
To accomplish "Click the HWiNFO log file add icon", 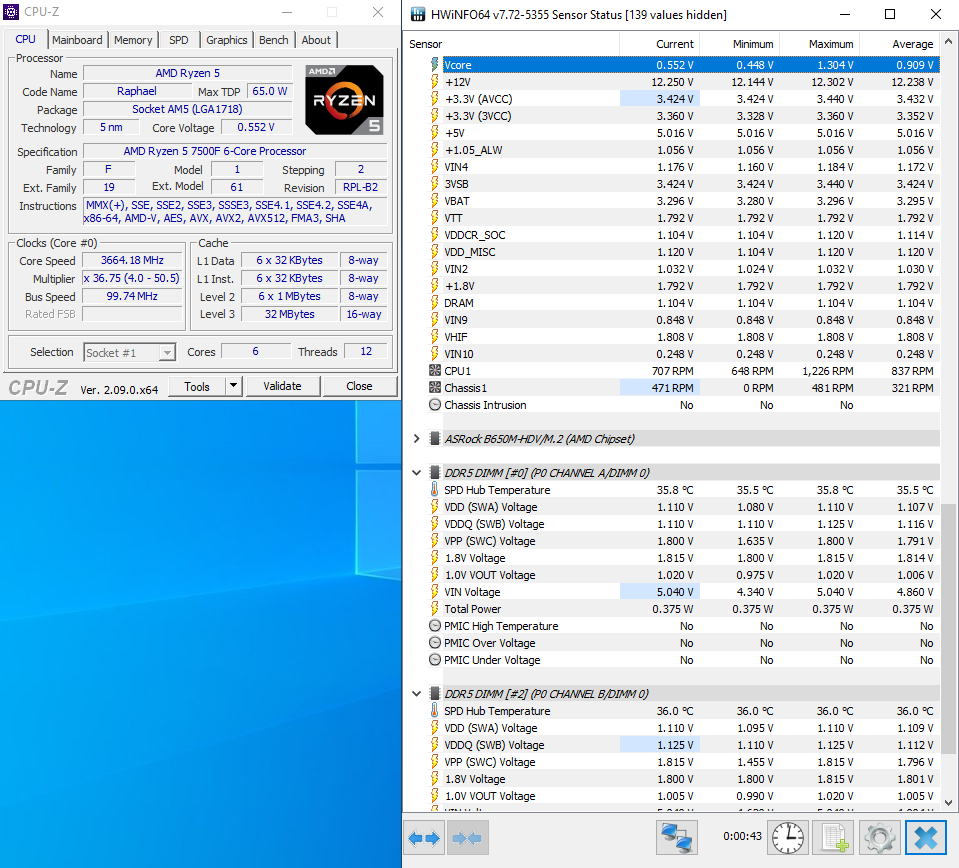I will tap(834, 837).
